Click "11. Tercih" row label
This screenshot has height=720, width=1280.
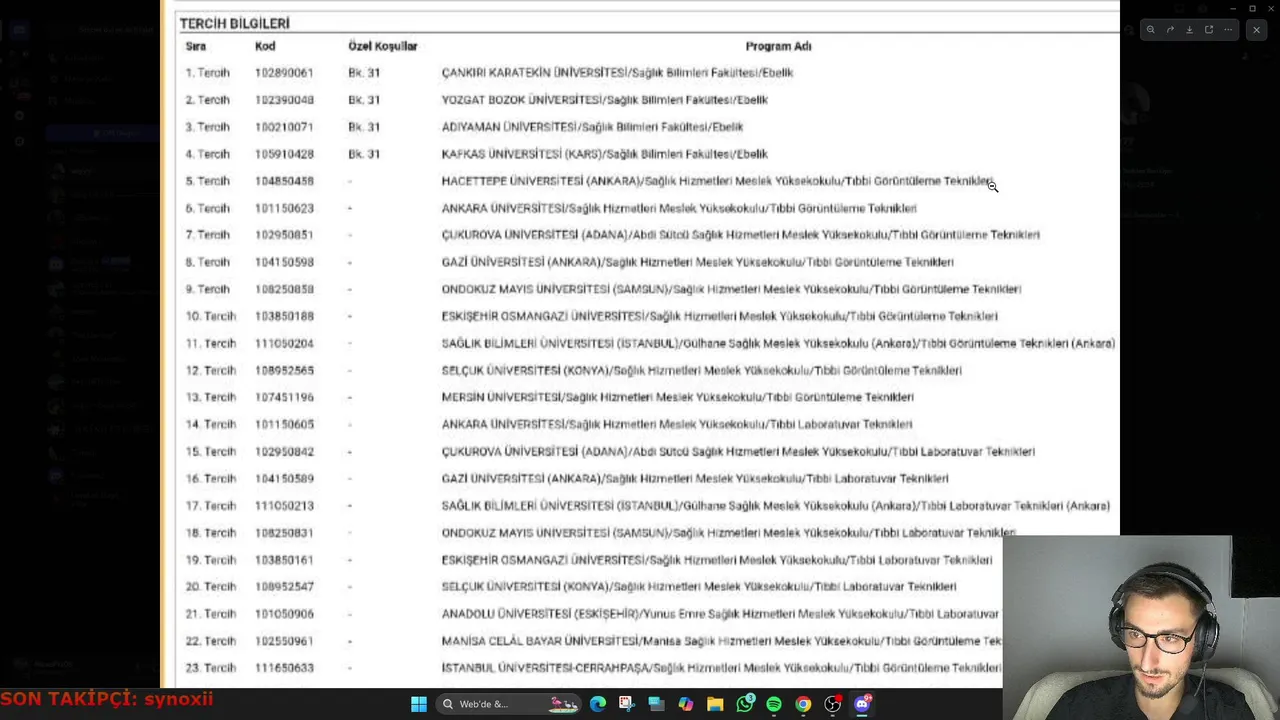(210, 343)
